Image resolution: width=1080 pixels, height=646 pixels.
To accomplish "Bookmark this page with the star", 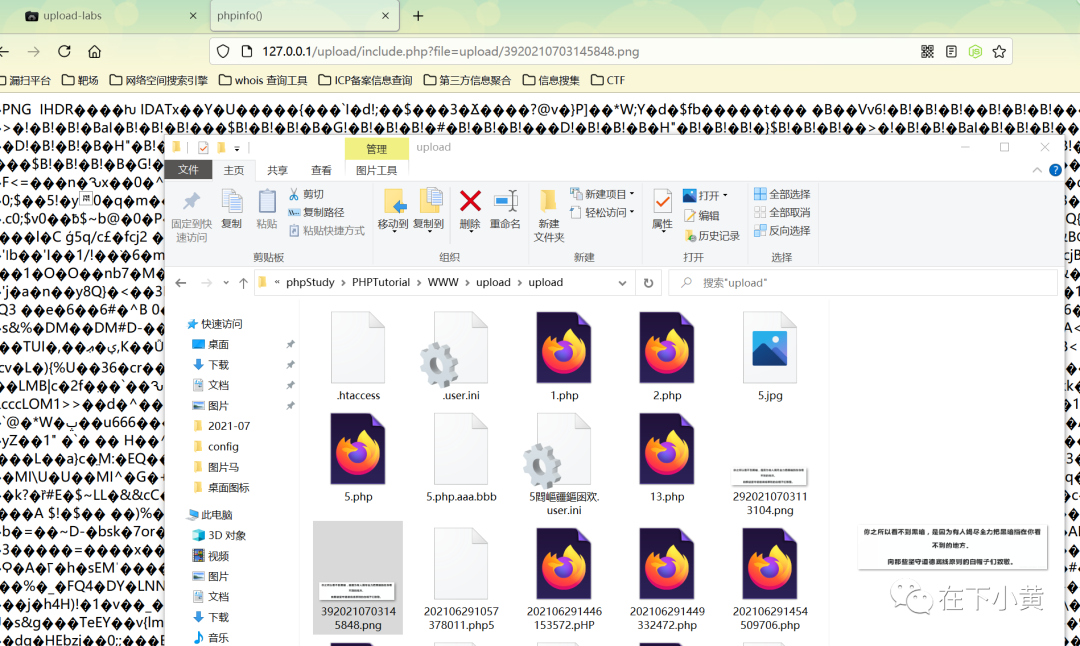I will click(x=999, y=52).
